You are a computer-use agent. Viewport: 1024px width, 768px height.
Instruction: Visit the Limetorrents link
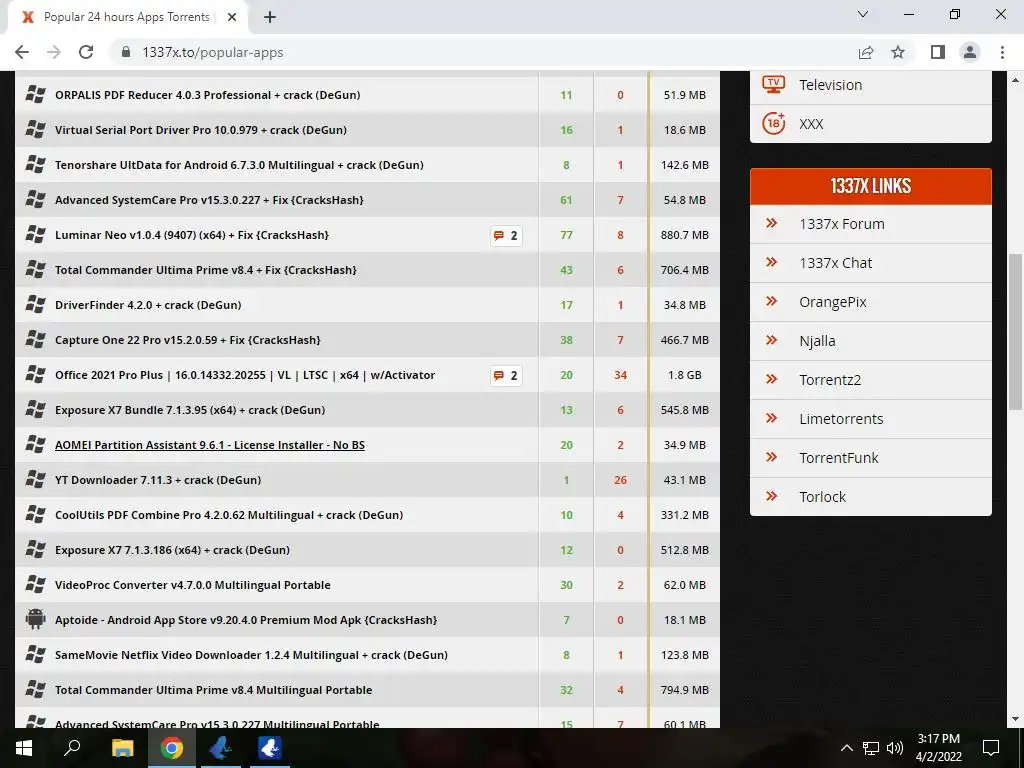click(841, 419)
